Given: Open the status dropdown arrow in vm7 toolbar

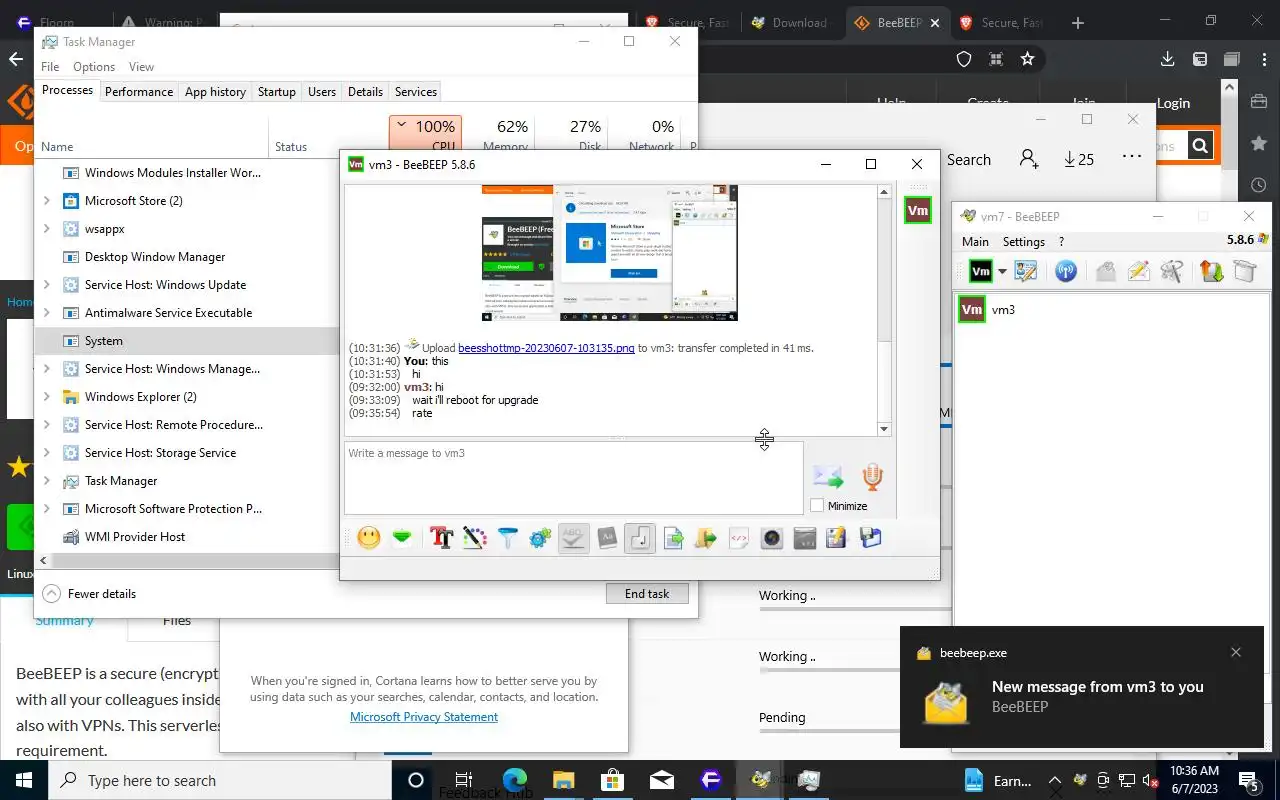Looking at the screenshot, I should [x=1002, y=272].
